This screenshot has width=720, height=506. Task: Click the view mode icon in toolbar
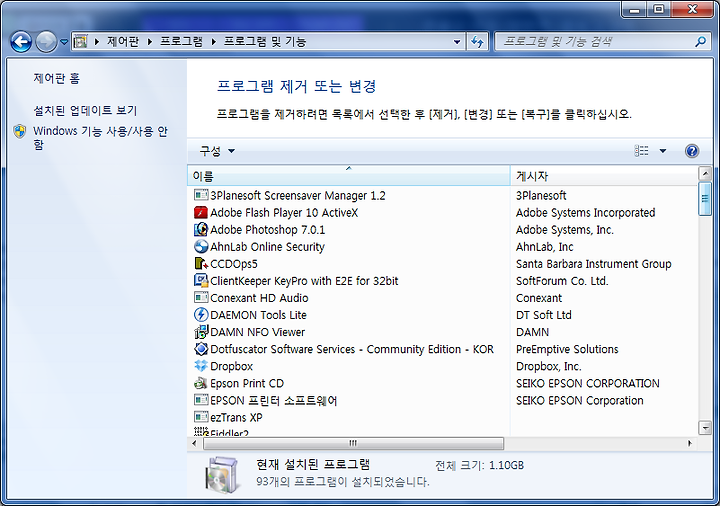pyautogui.click(x=641, y=151)
